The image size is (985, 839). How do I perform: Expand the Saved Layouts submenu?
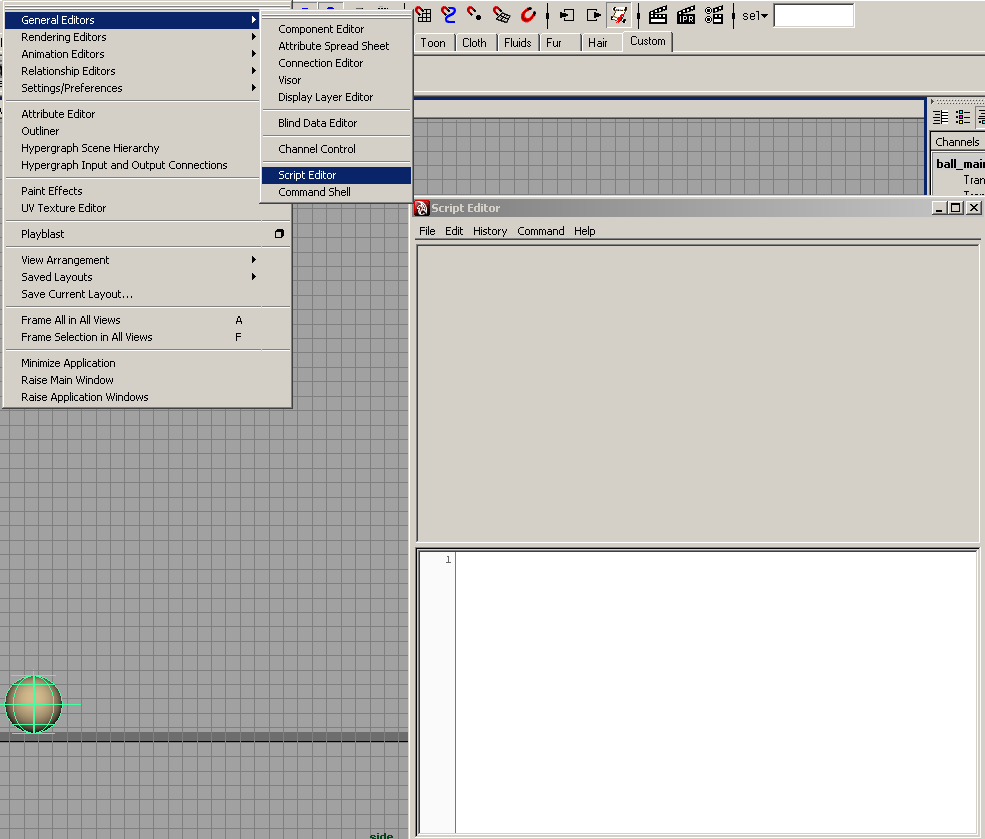click(132, 277)
